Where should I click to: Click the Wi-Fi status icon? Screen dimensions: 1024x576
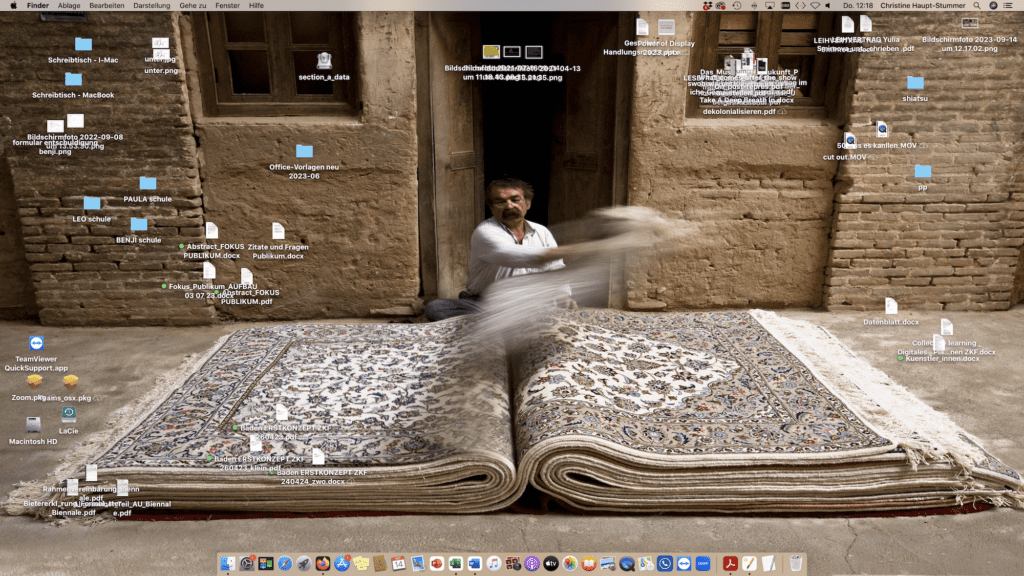pos(816,5)
